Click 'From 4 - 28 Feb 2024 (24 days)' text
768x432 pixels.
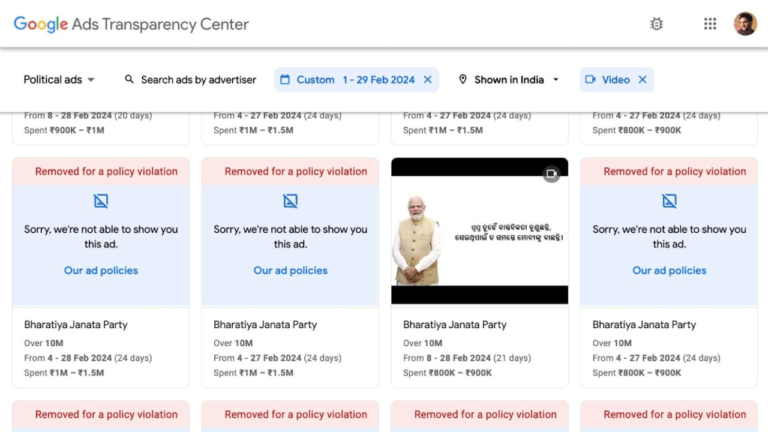point(88,358)
